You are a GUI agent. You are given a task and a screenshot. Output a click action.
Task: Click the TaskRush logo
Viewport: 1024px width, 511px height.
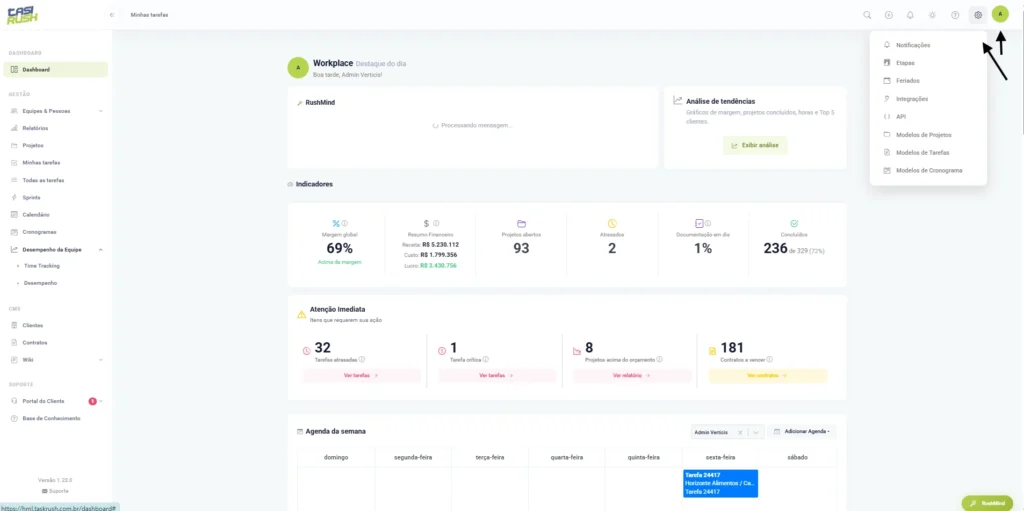coord(22,14)
